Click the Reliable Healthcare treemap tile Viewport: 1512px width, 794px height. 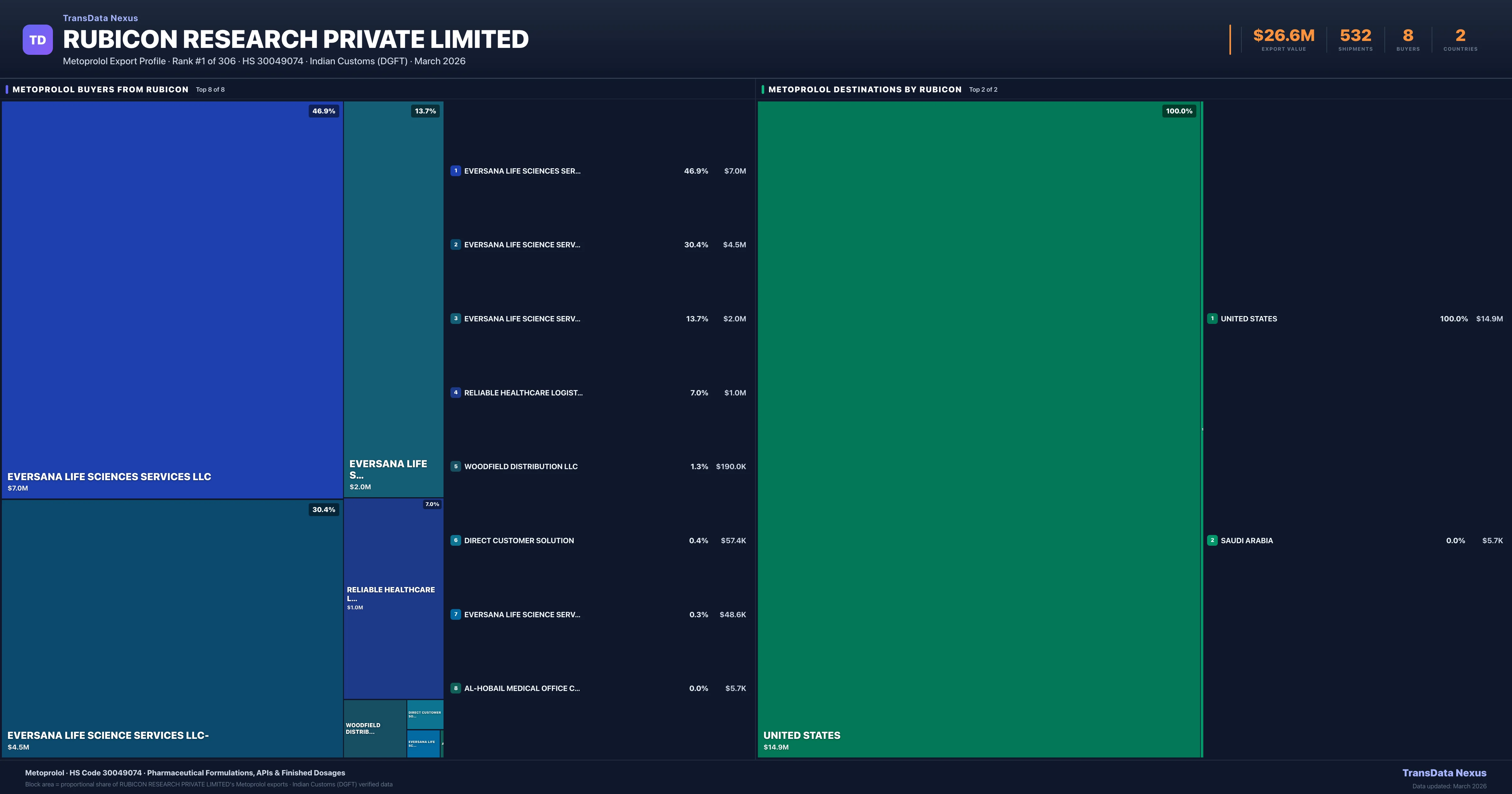(x=393, y=598)
